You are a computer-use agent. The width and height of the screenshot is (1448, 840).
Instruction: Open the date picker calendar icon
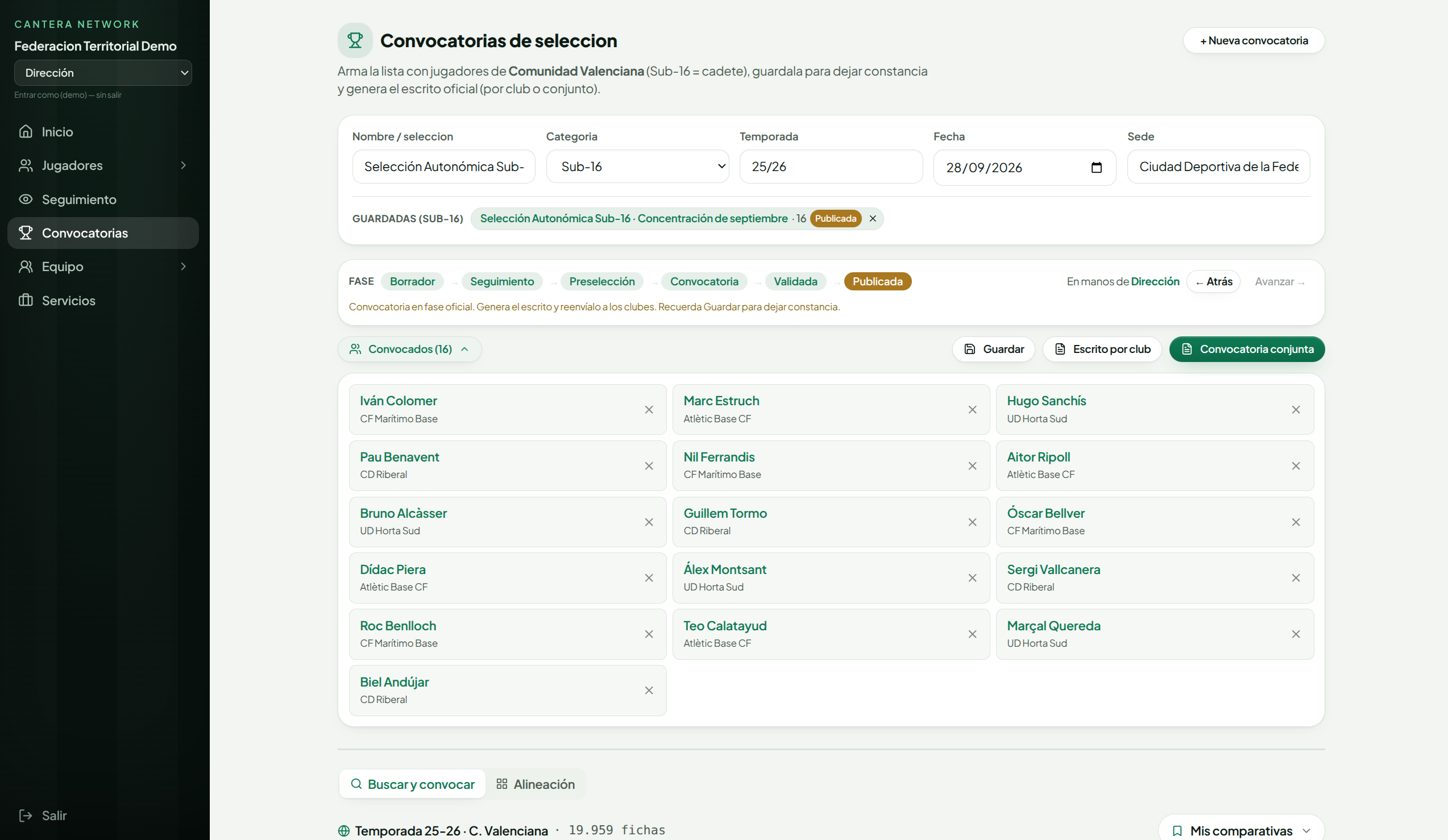coord(1096,168)
